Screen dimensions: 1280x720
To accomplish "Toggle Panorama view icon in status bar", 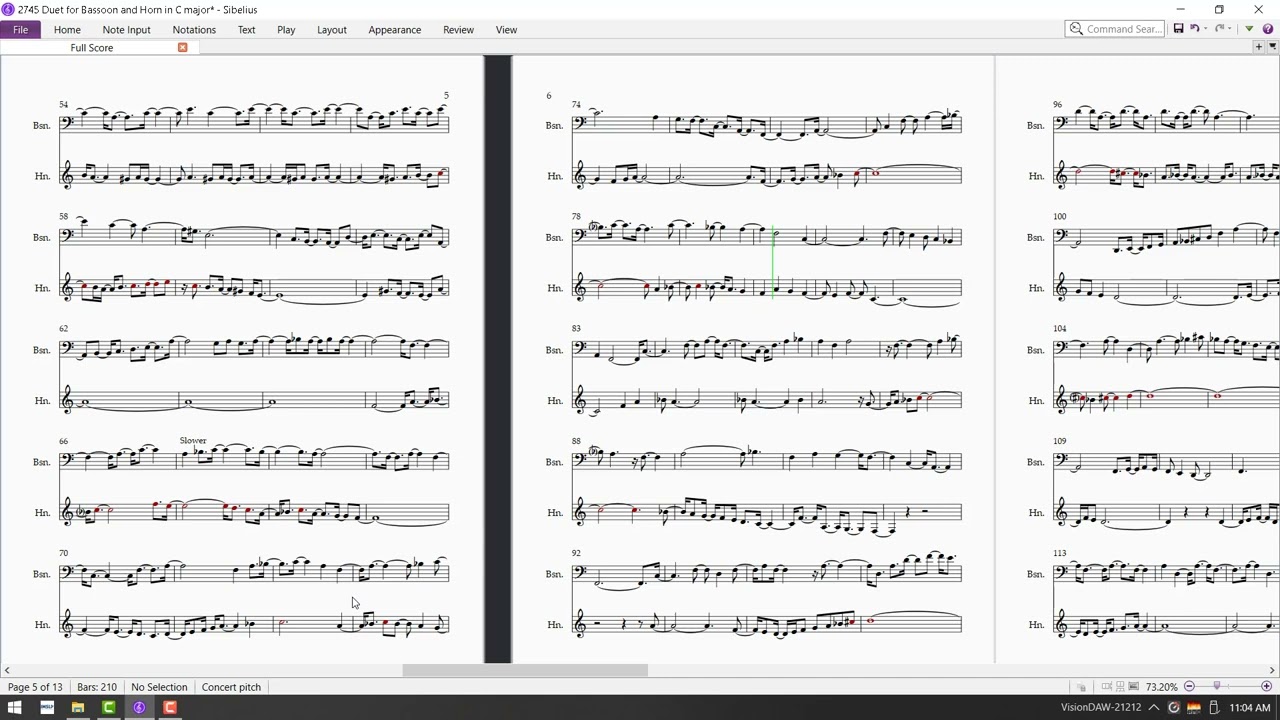I will [1133, 687].
